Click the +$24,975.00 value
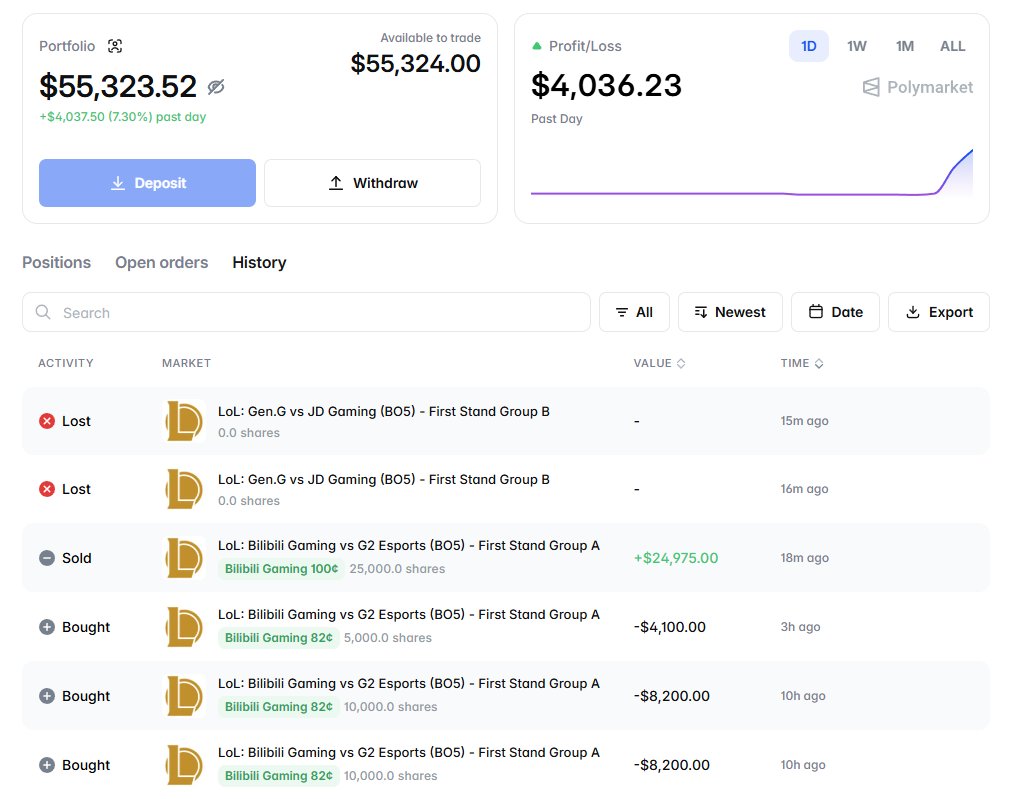This screenshot has width=1009, height=799. click(x=676, y=558)
